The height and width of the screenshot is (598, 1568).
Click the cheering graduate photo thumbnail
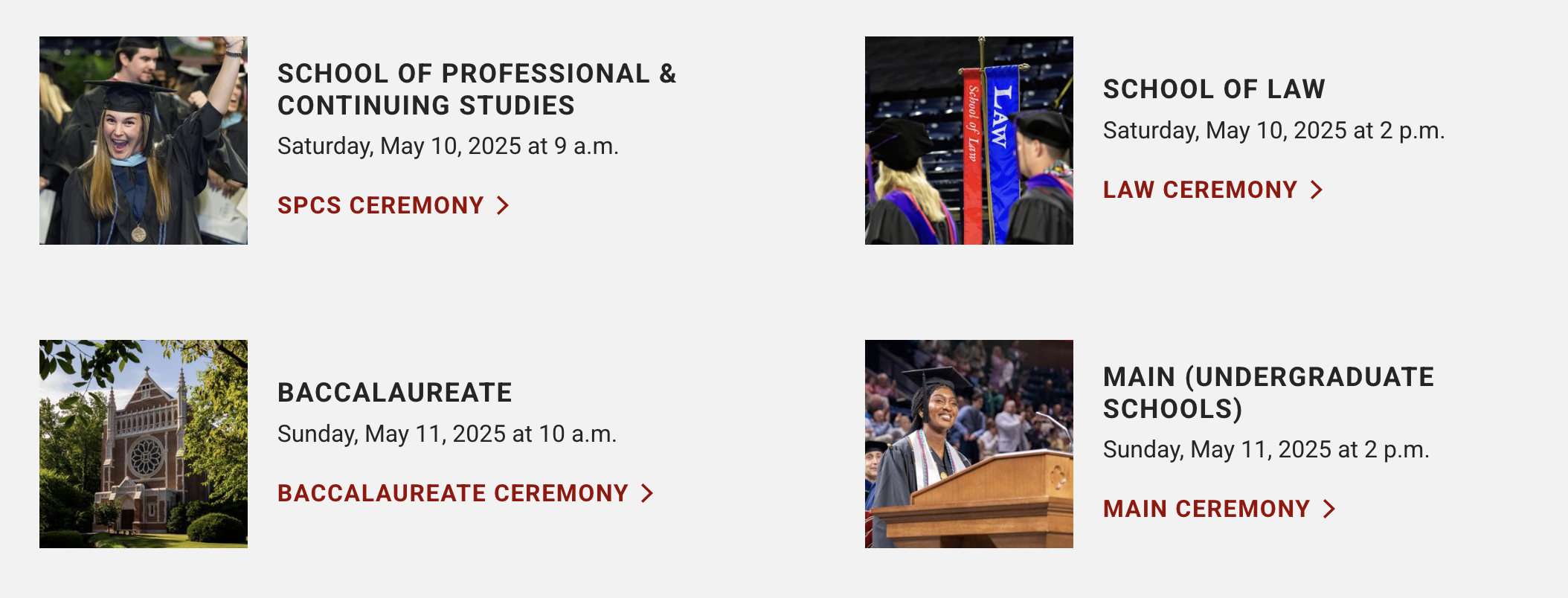pos(144,141)
